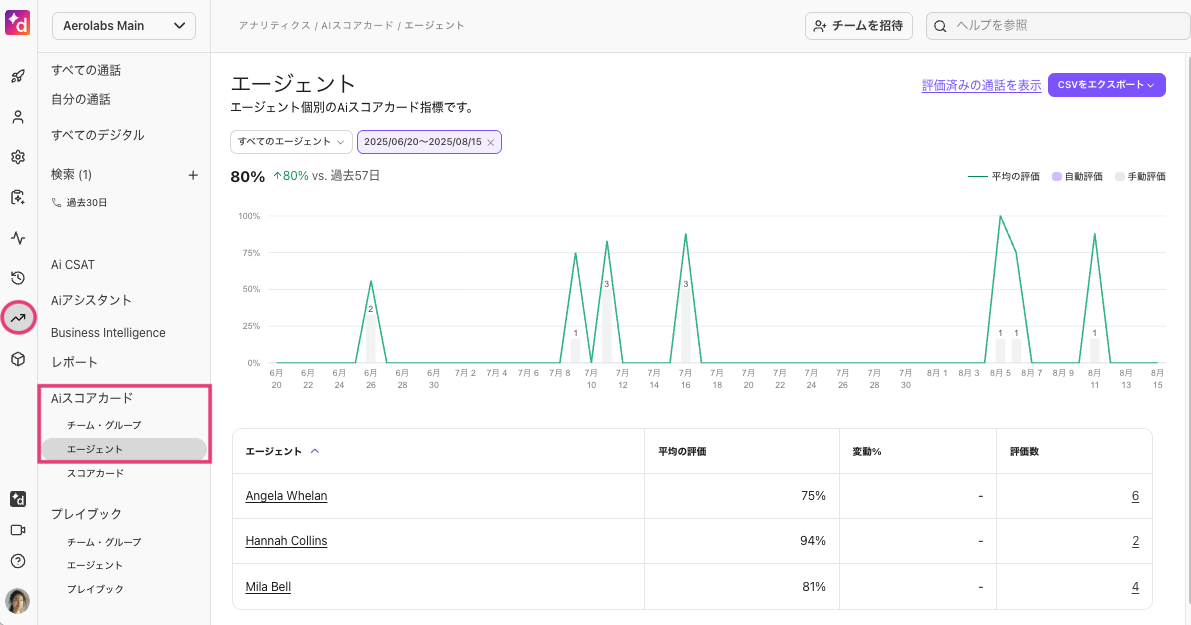Image resolution: width=1191 pixels, height=625 pixels.
Task: Click the 評価数 column header
Action: (x=1024, y=451)
